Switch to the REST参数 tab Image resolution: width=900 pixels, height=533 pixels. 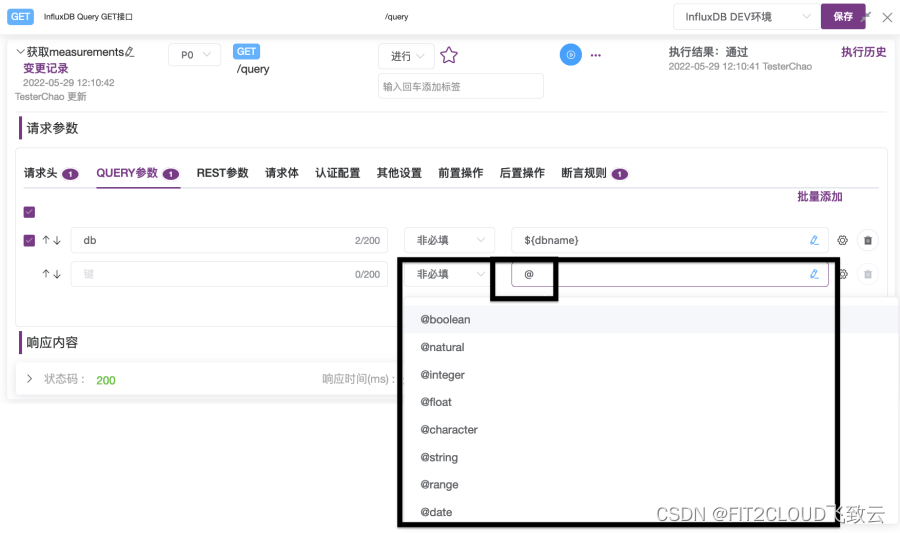pyautogui.click(x=223, y=173)
